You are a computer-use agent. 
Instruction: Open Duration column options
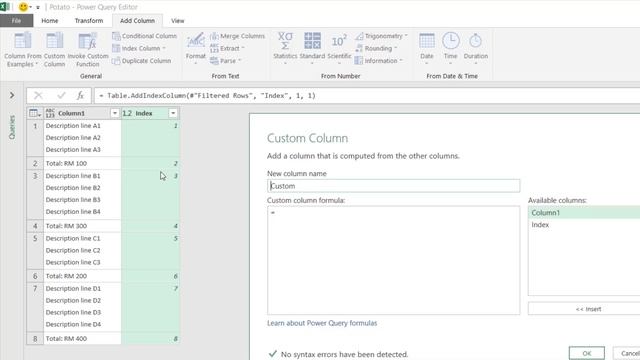(476, 49)
